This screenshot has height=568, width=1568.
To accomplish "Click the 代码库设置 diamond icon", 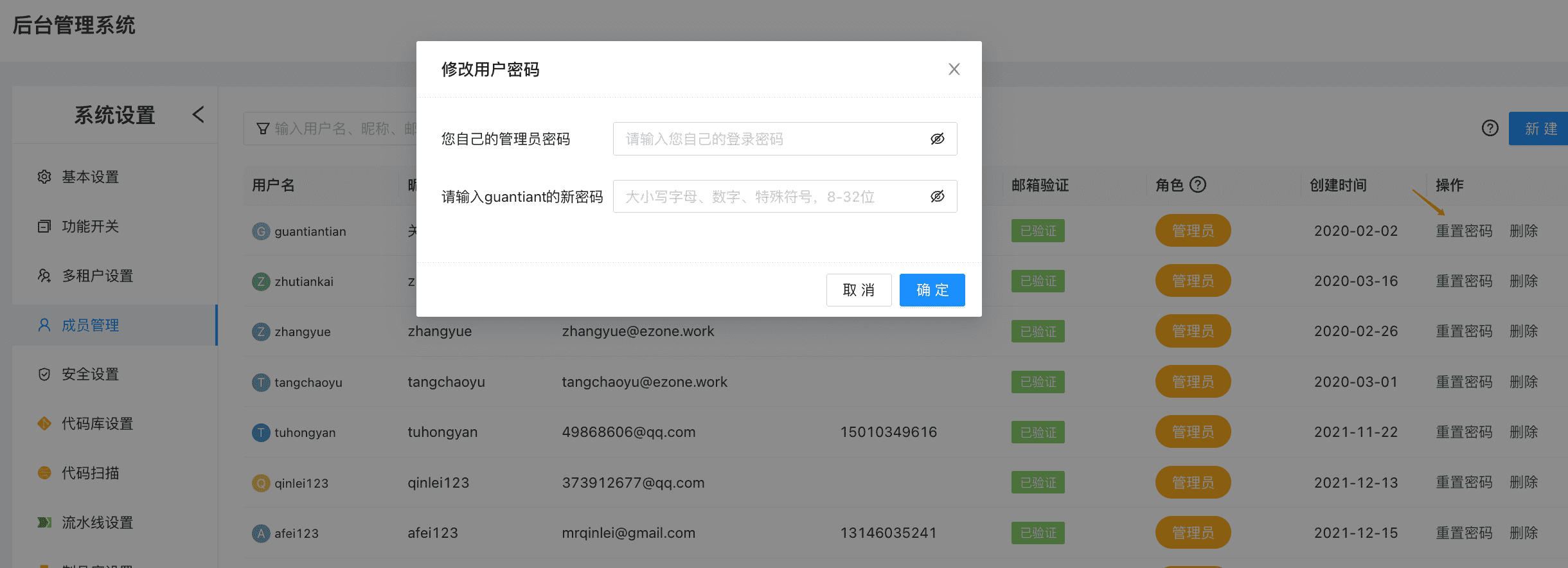I will 44,423.
